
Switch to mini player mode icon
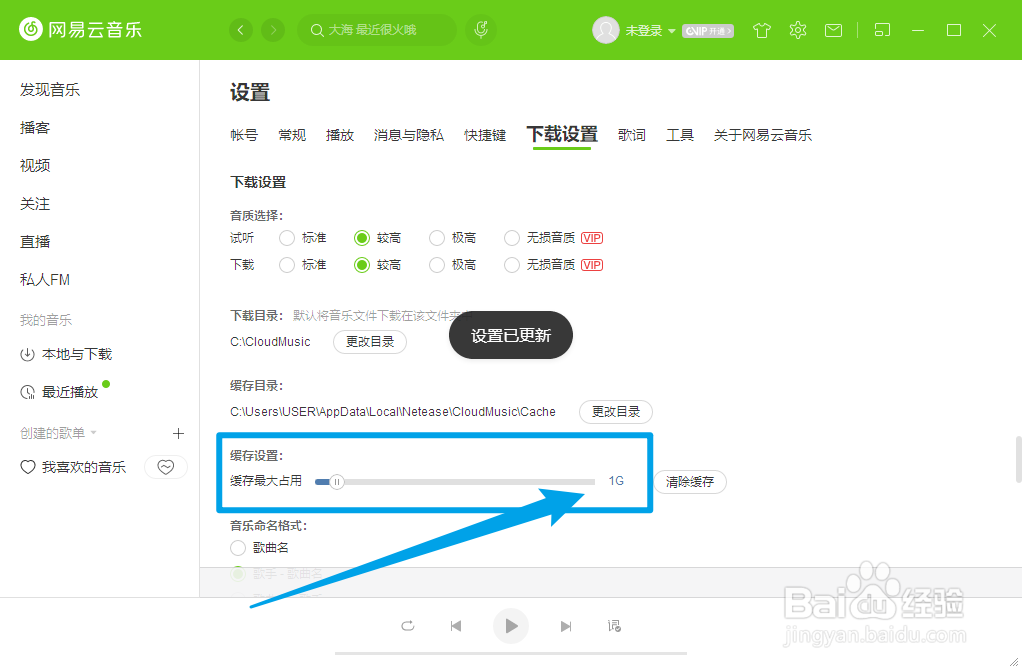pyautogui.click(x=882, y=30)
